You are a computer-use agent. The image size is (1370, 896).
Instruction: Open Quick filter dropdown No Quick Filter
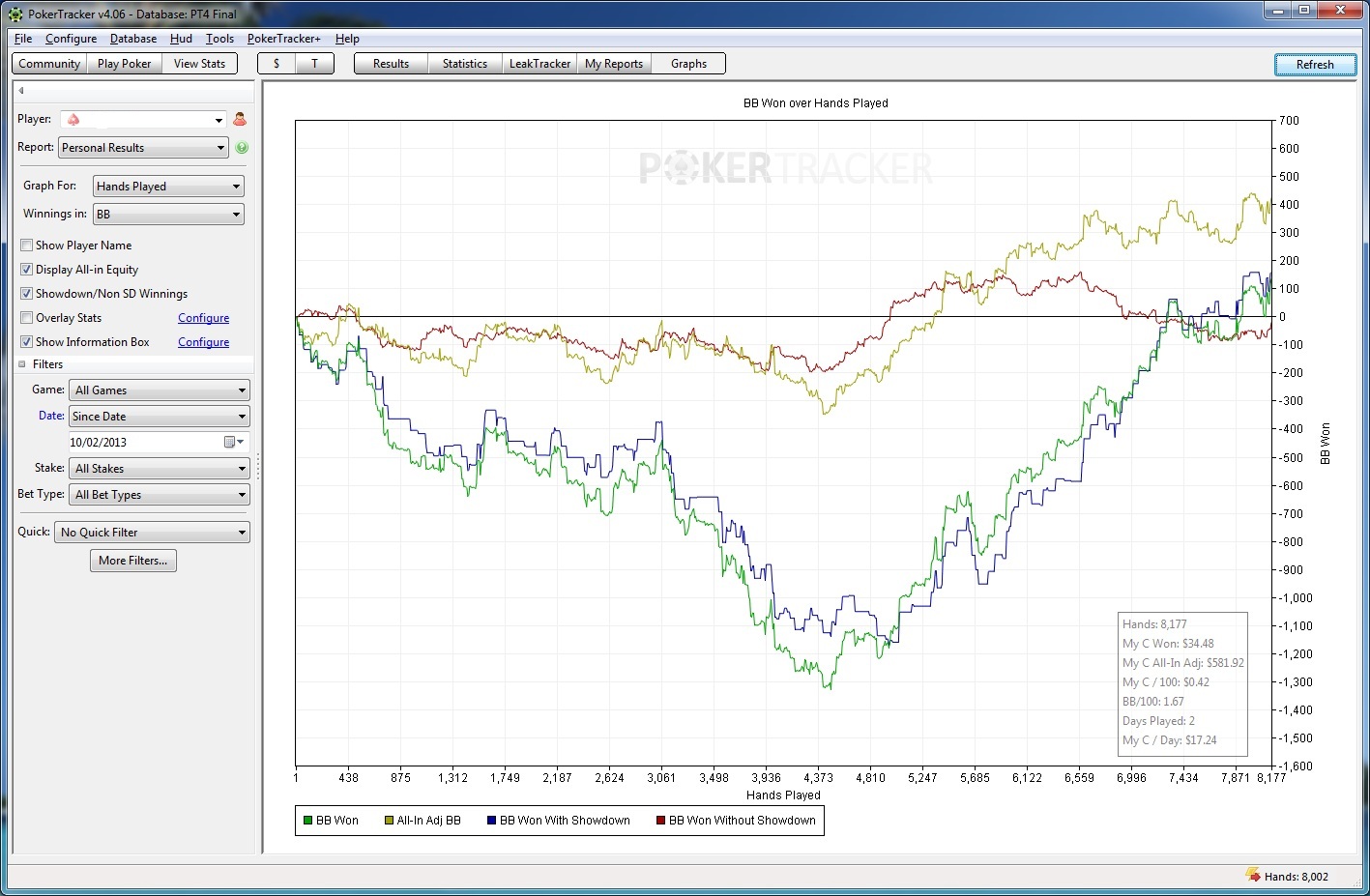(x=152, y=533)
